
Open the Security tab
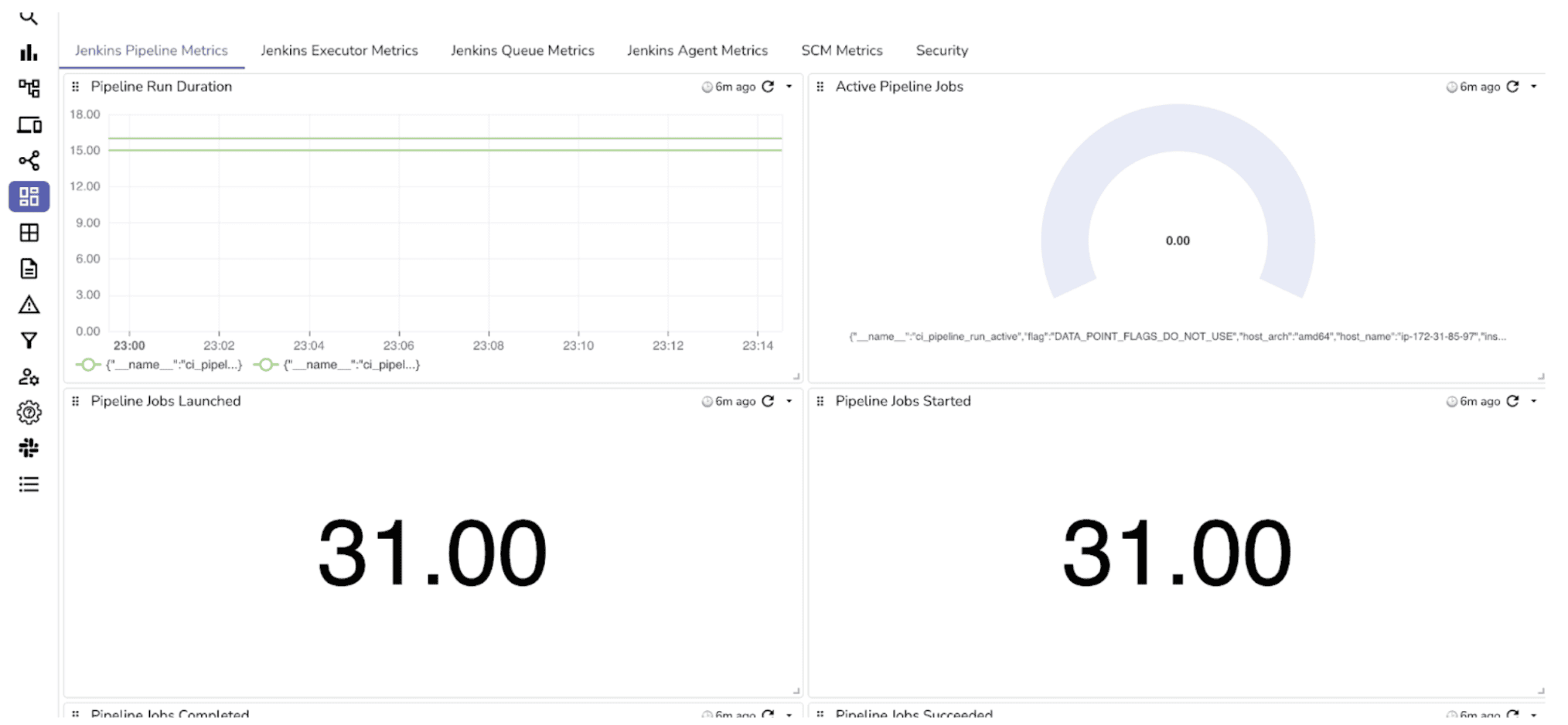click(941, 50)
